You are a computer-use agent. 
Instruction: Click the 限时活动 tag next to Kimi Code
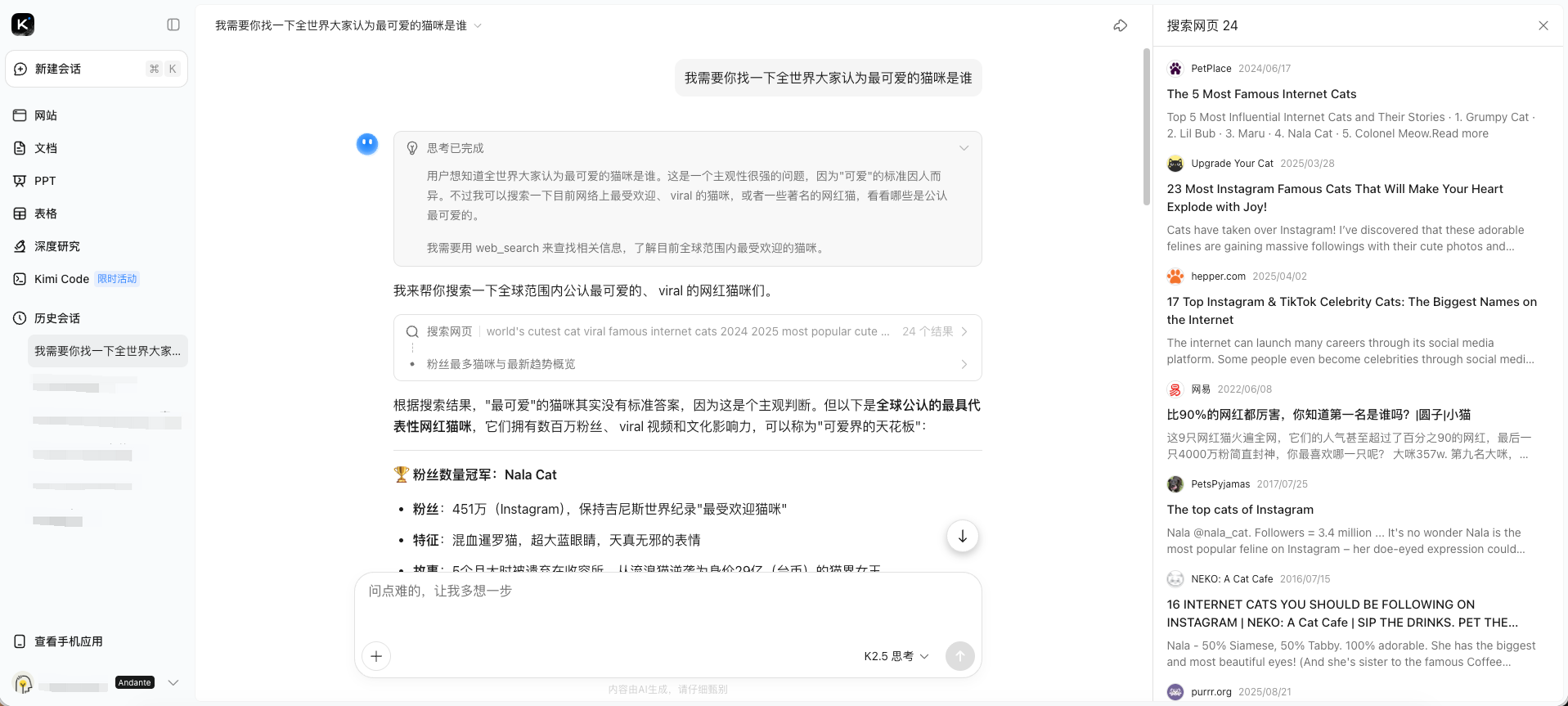coord(117,279)
